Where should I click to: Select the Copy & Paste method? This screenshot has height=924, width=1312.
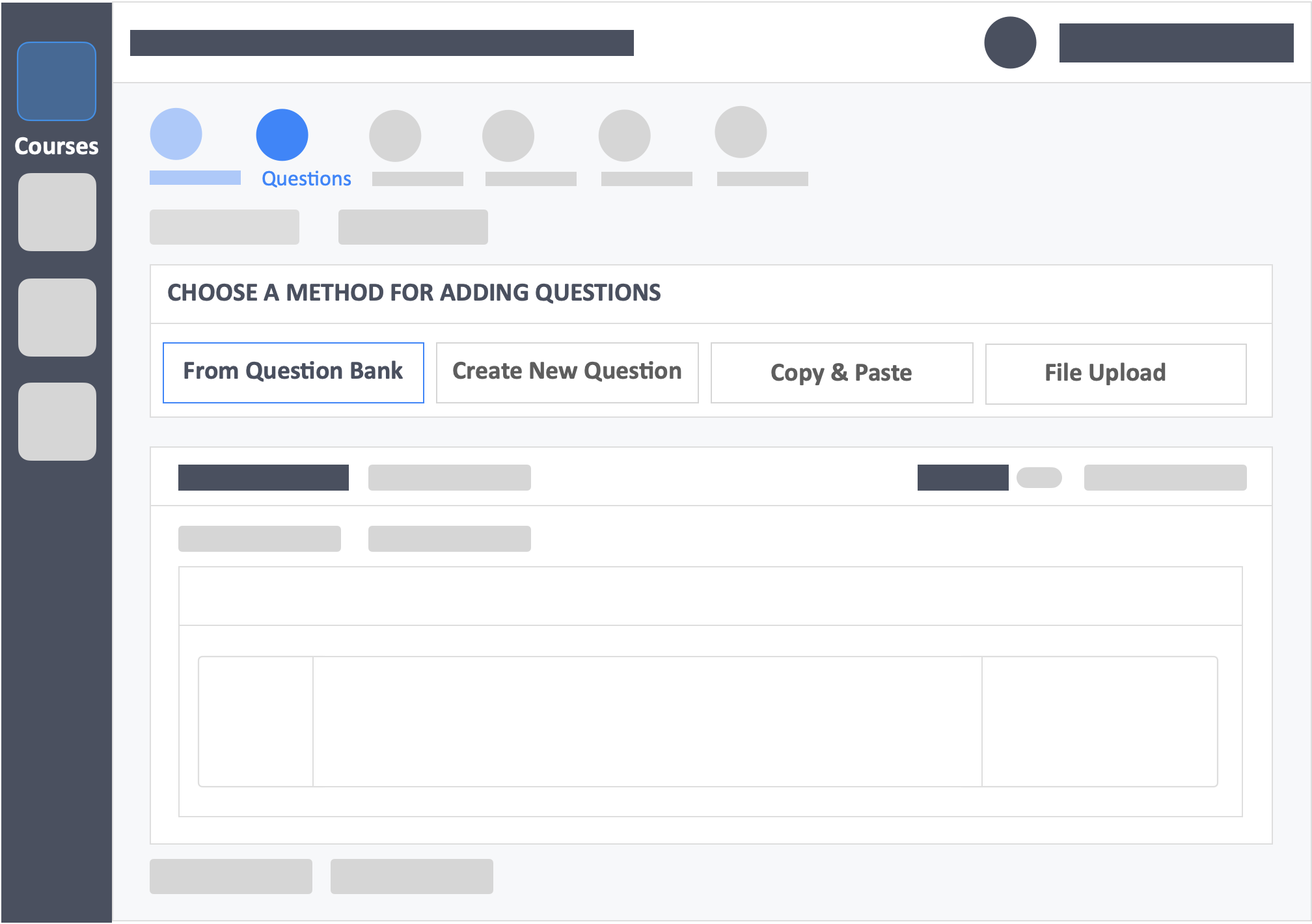842,373
